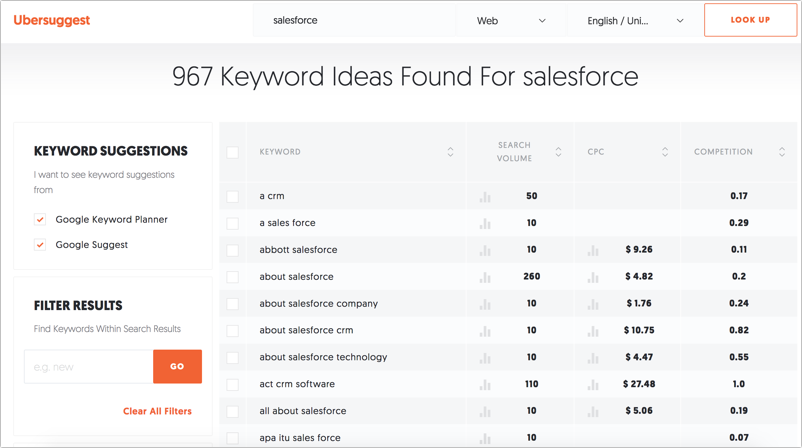Uncheck Google Keyword Planner source

(40, 219)
